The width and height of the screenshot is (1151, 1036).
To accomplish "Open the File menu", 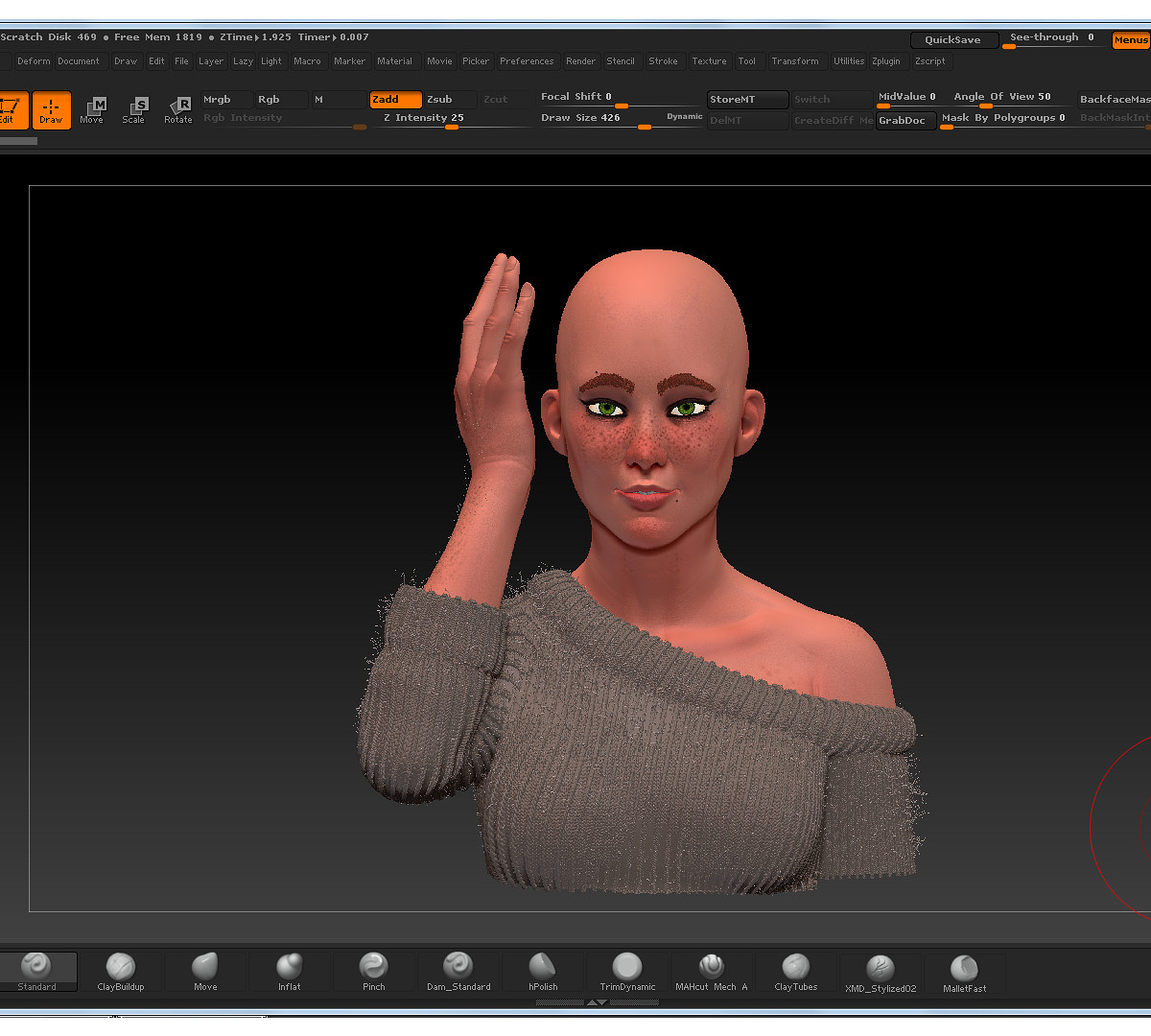I will [x=181, y=61].
